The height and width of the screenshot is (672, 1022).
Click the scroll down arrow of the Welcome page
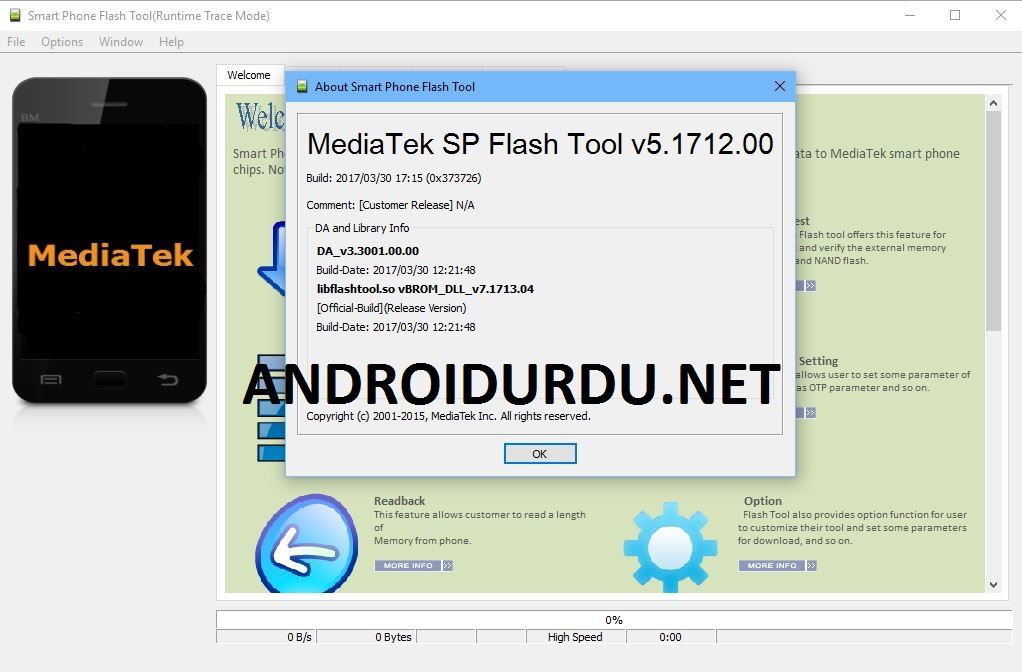993,585
